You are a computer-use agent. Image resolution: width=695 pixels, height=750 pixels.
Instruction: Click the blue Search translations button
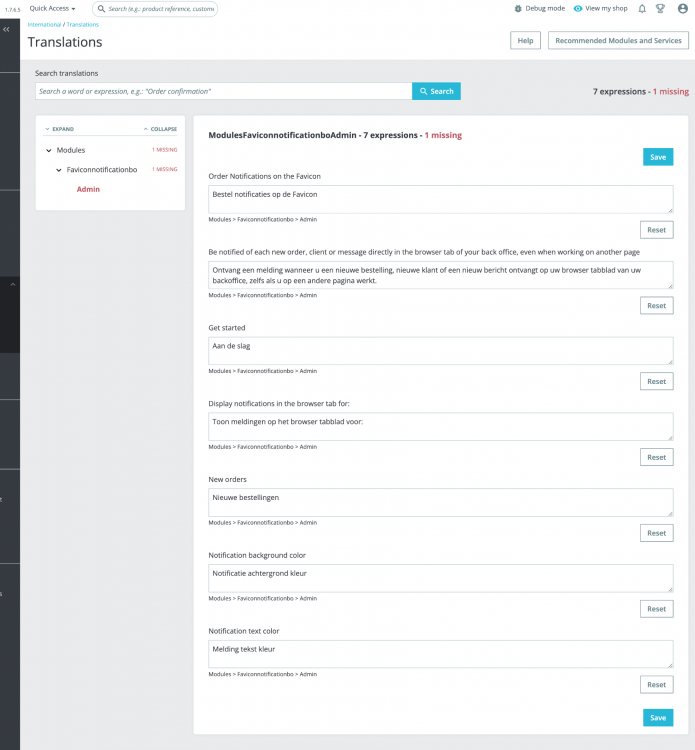tap(436, 91)
